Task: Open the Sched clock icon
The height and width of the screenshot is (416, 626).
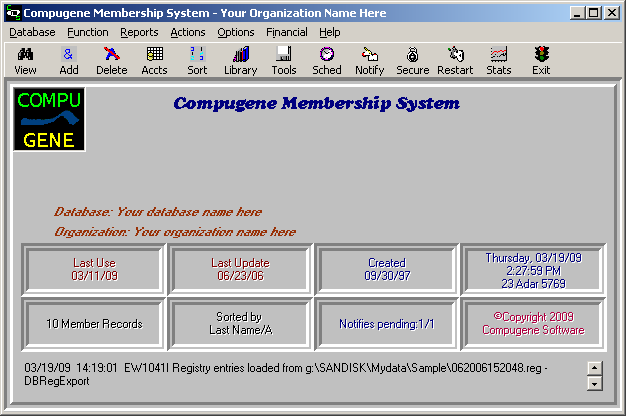Action: pos(327,61)
